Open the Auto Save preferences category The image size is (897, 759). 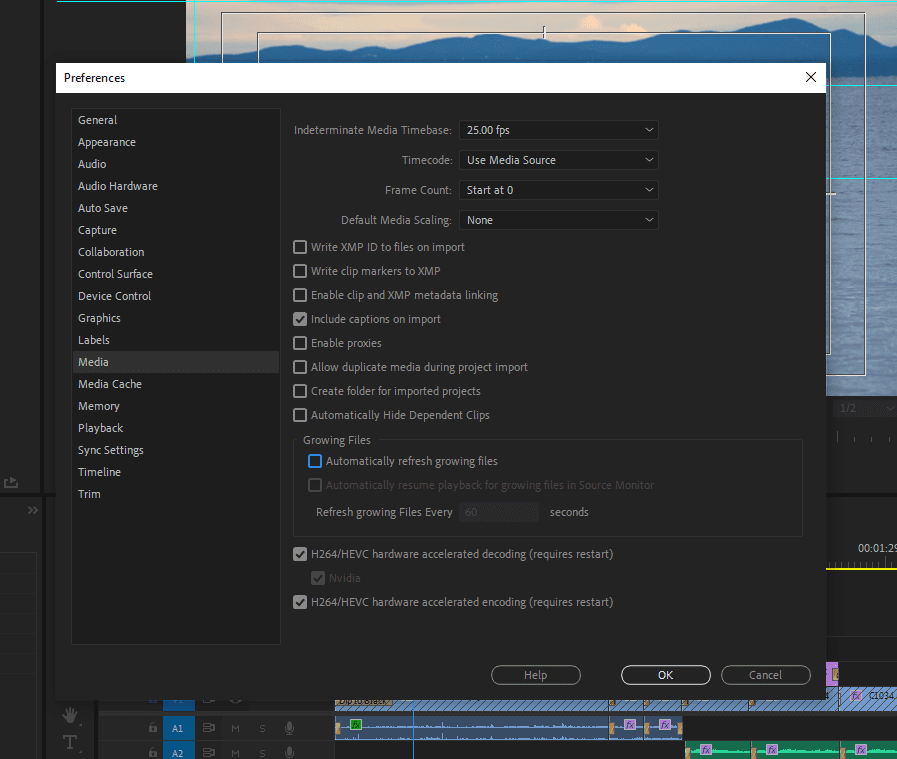pyautogui.click(x=103, y=208)
